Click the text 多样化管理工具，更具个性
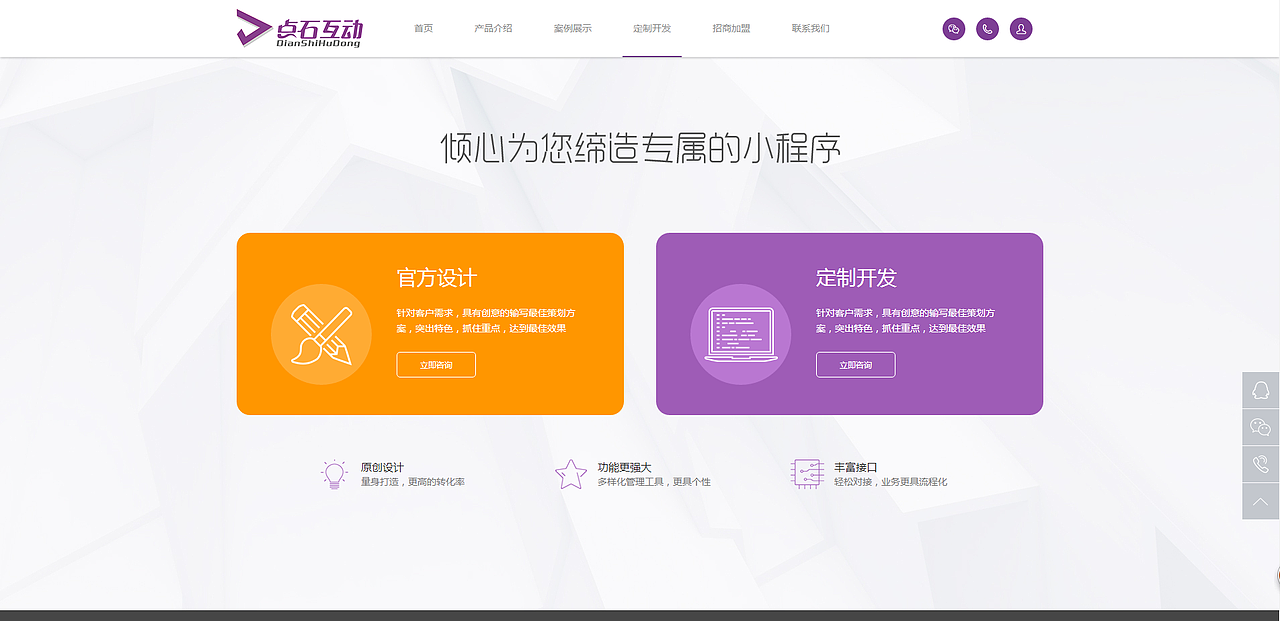 point(654,482)
